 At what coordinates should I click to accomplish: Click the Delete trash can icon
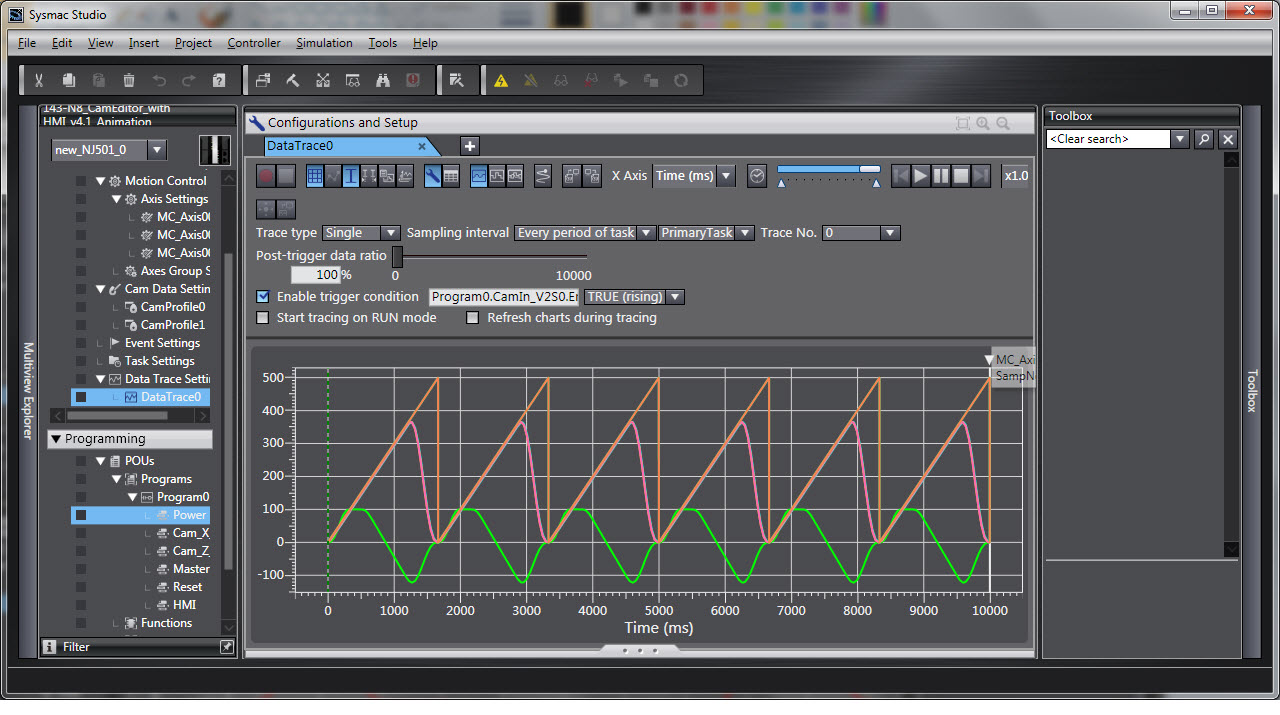(x=128, y=81)
